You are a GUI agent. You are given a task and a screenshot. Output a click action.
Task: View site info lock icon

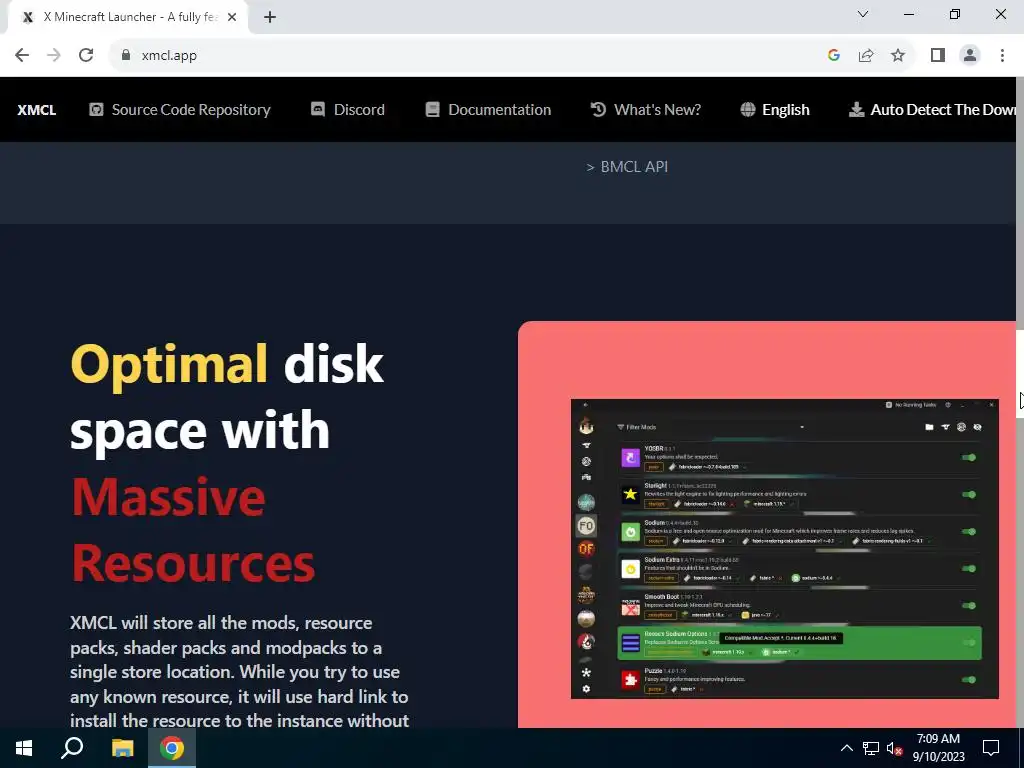(x=126, y=56)
